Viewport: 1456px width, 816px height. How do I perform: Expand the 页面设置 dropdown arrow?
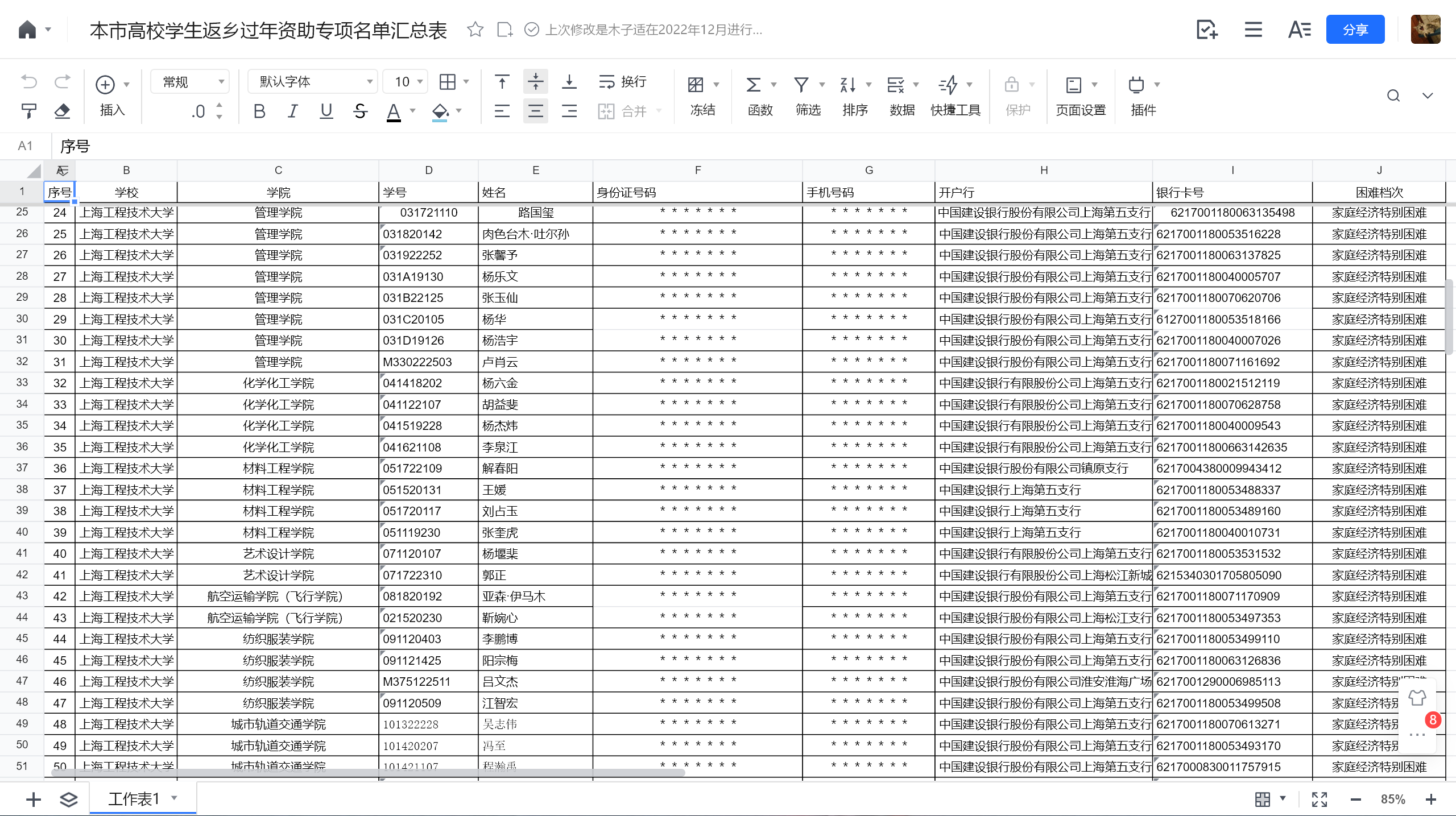pos(1094,85)
